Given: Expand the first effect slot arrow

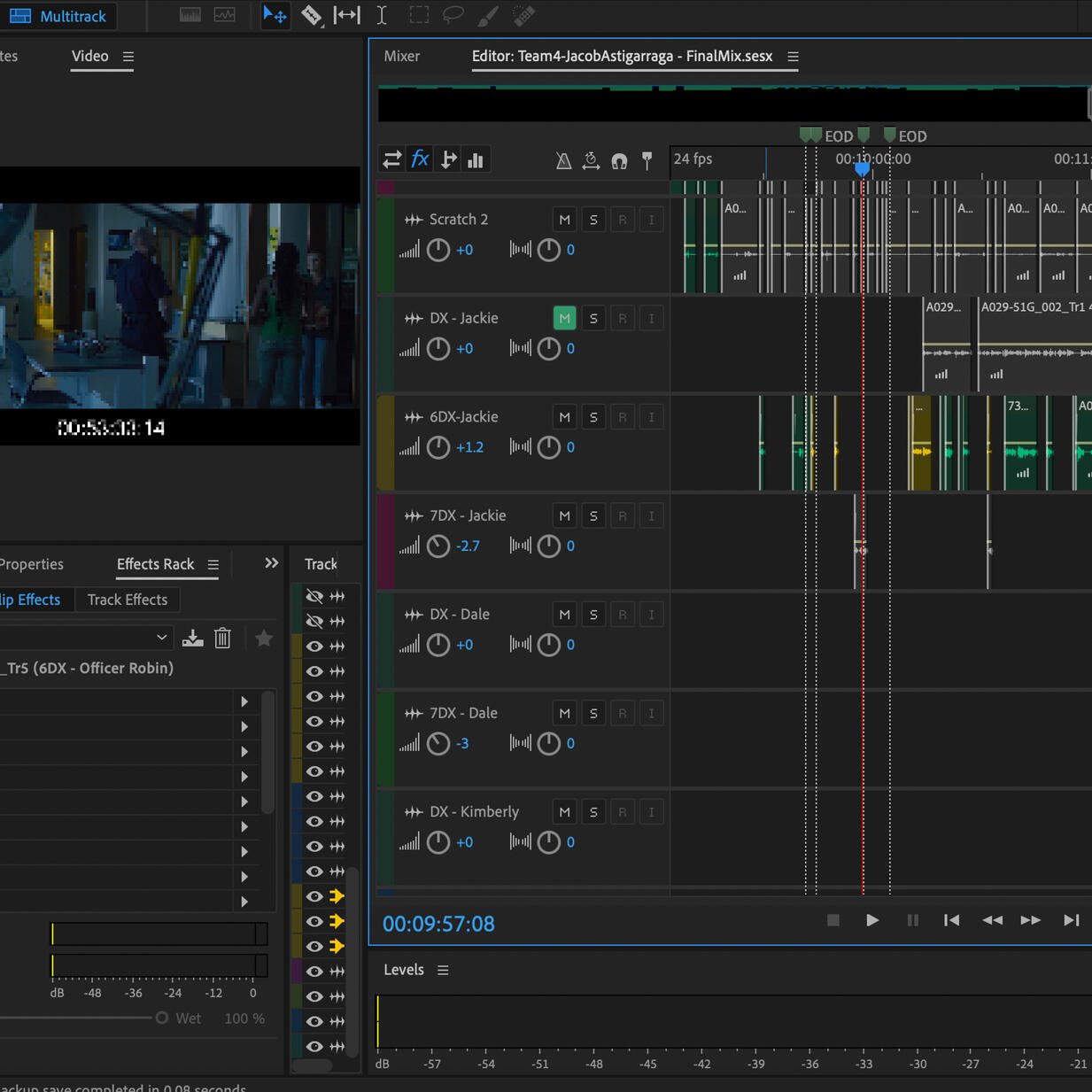Looking at the screenshot, I should click(x=244, y=701).
